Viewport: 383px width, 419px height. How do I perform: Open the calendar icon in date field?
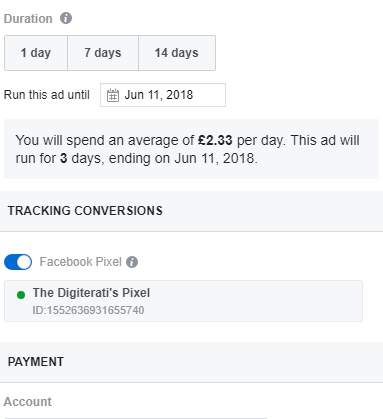113,95
